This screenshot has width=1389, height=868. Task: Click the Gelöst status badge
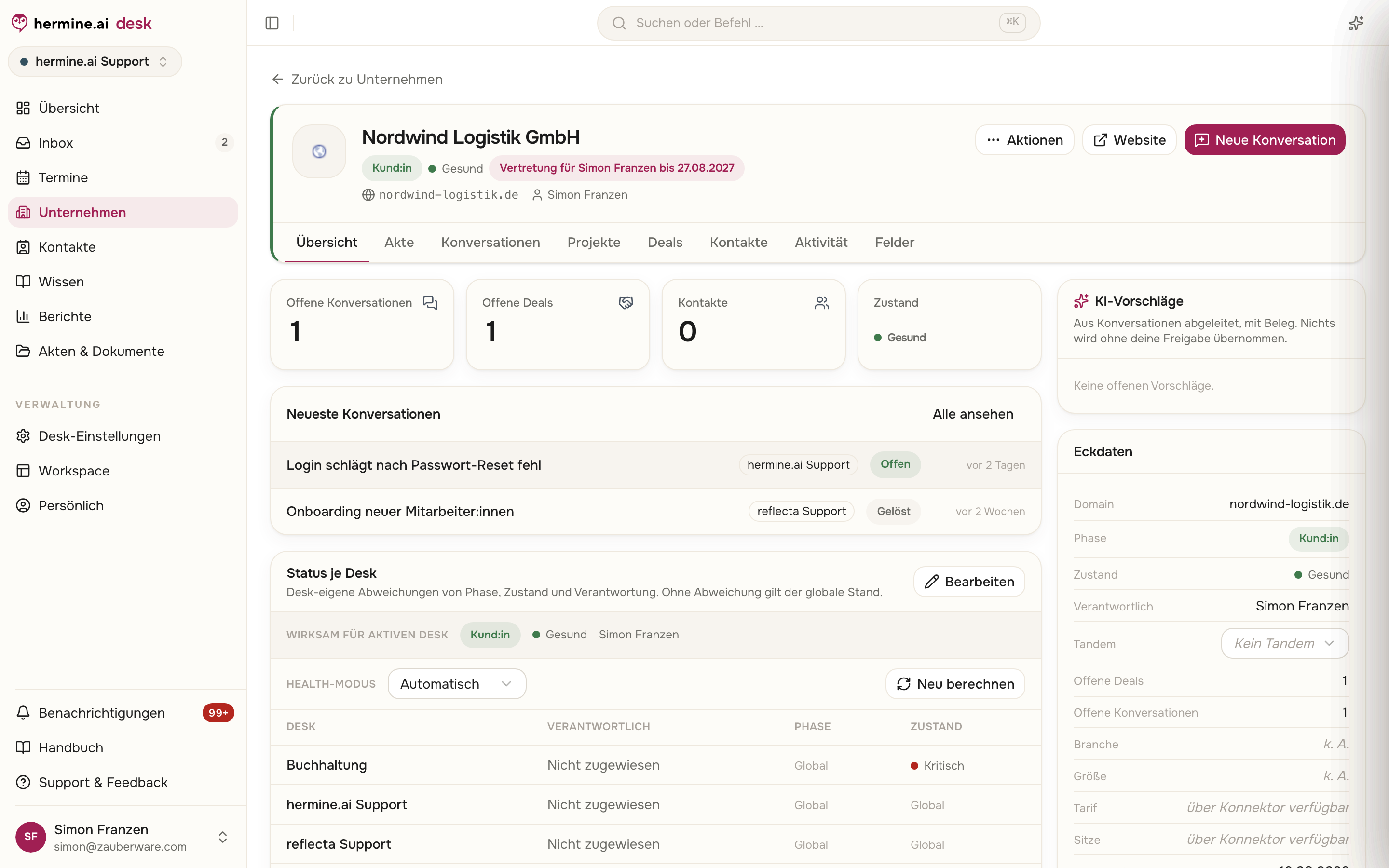click(x=893, y=512)
